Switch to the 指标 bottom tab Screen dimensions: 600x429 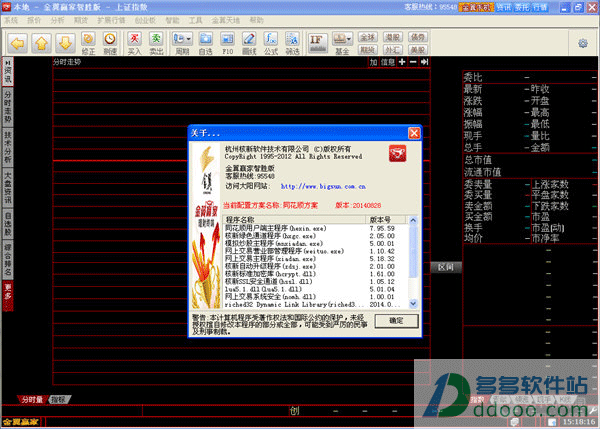pyautogui.click(x=59, y=400)
